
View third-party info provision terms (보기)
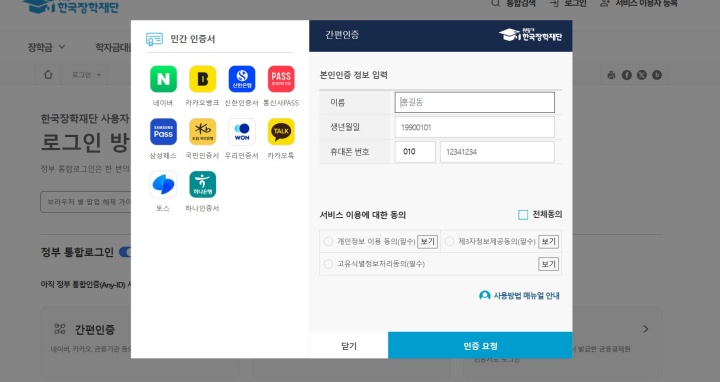point(549,242)
